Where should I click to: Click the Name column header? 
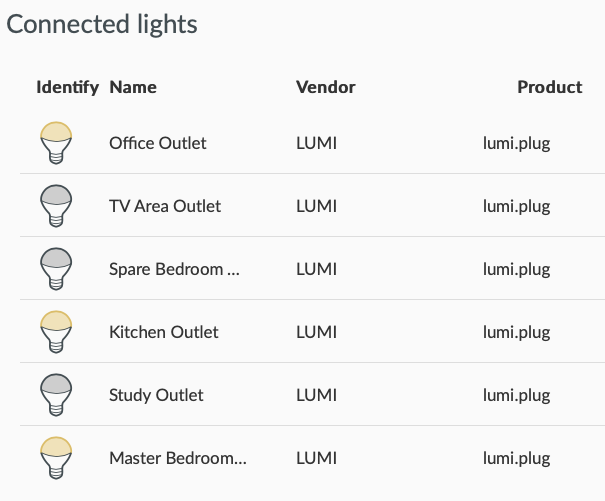click(133, 87)
